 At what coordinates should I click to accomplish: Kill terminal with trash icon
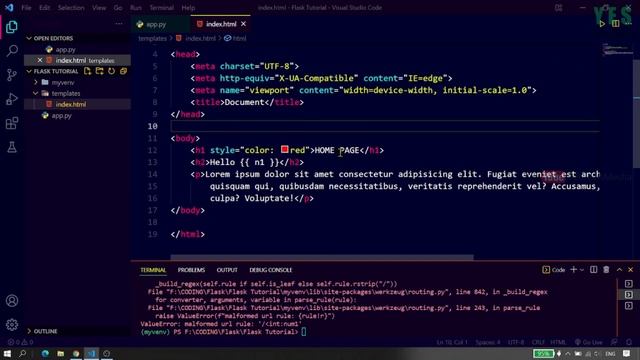[606, 270]
